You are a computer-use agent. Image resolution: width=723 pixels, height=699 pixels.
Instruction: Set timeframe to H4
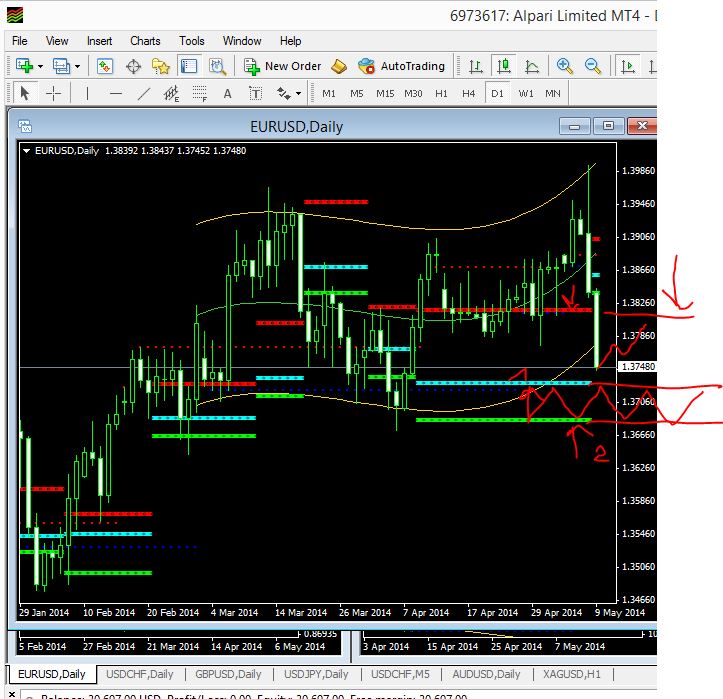coord(468,94)
